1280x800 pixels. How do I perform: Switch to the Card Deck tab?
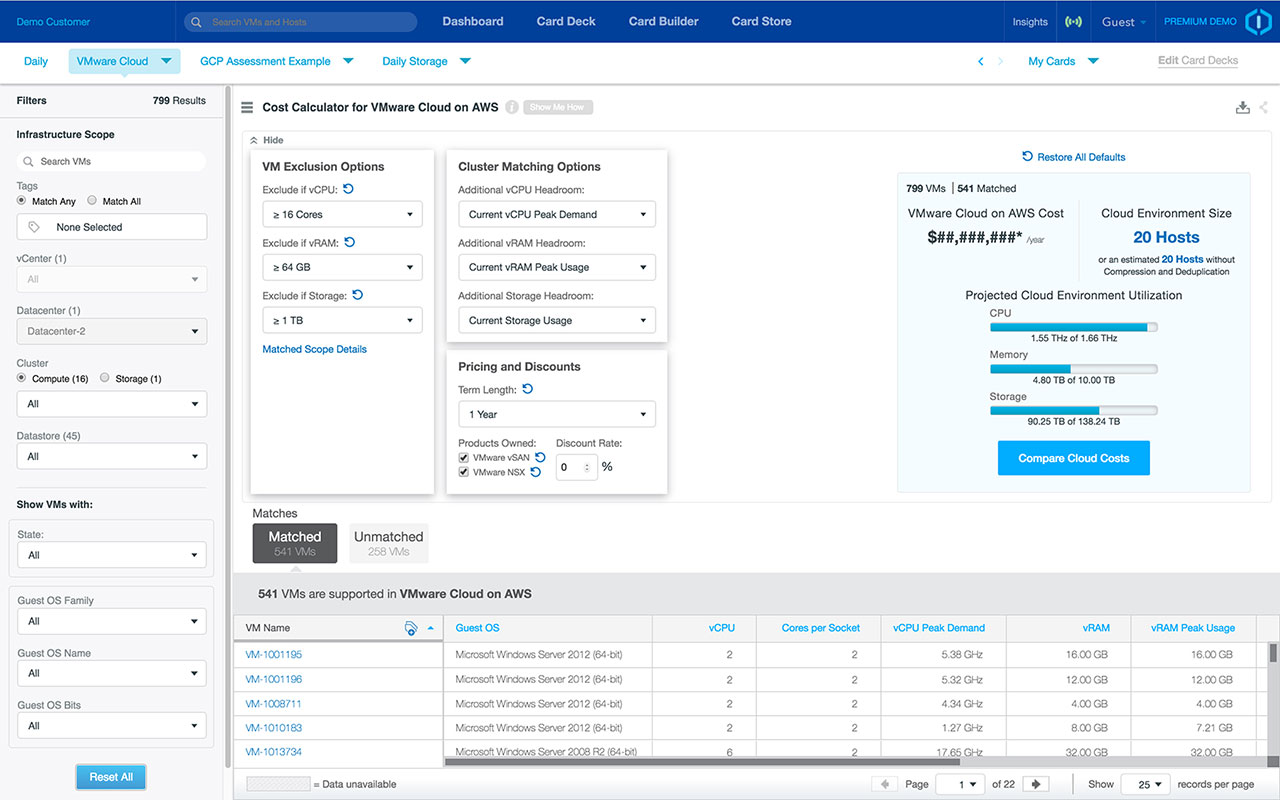point(566,21)
